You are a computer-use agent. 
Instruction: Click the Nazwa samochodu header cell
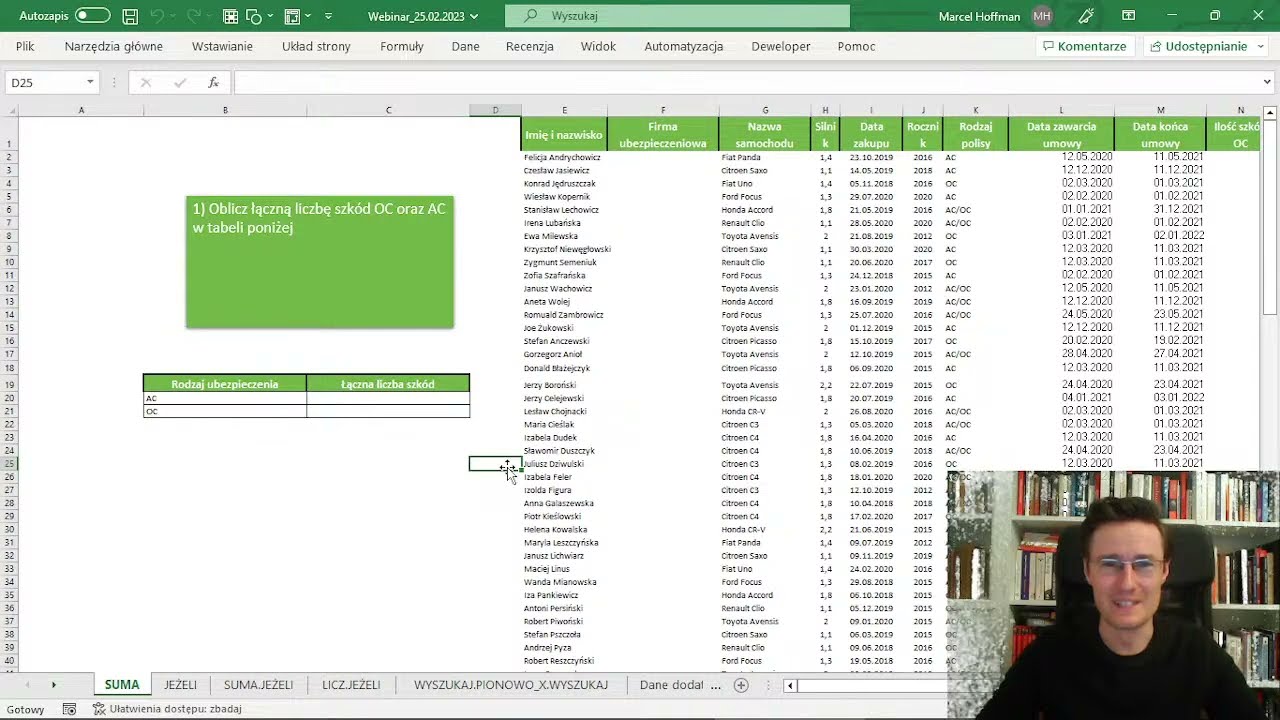click(765, 134)
